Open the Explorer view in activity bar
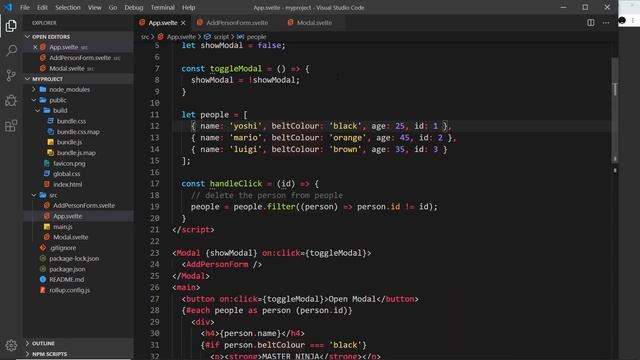The height and width of the screenshot is (360, 640). coord(11,26)
